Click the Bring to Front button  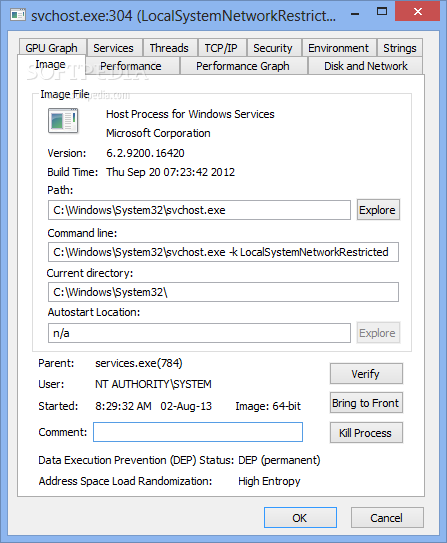click(366, 403)
